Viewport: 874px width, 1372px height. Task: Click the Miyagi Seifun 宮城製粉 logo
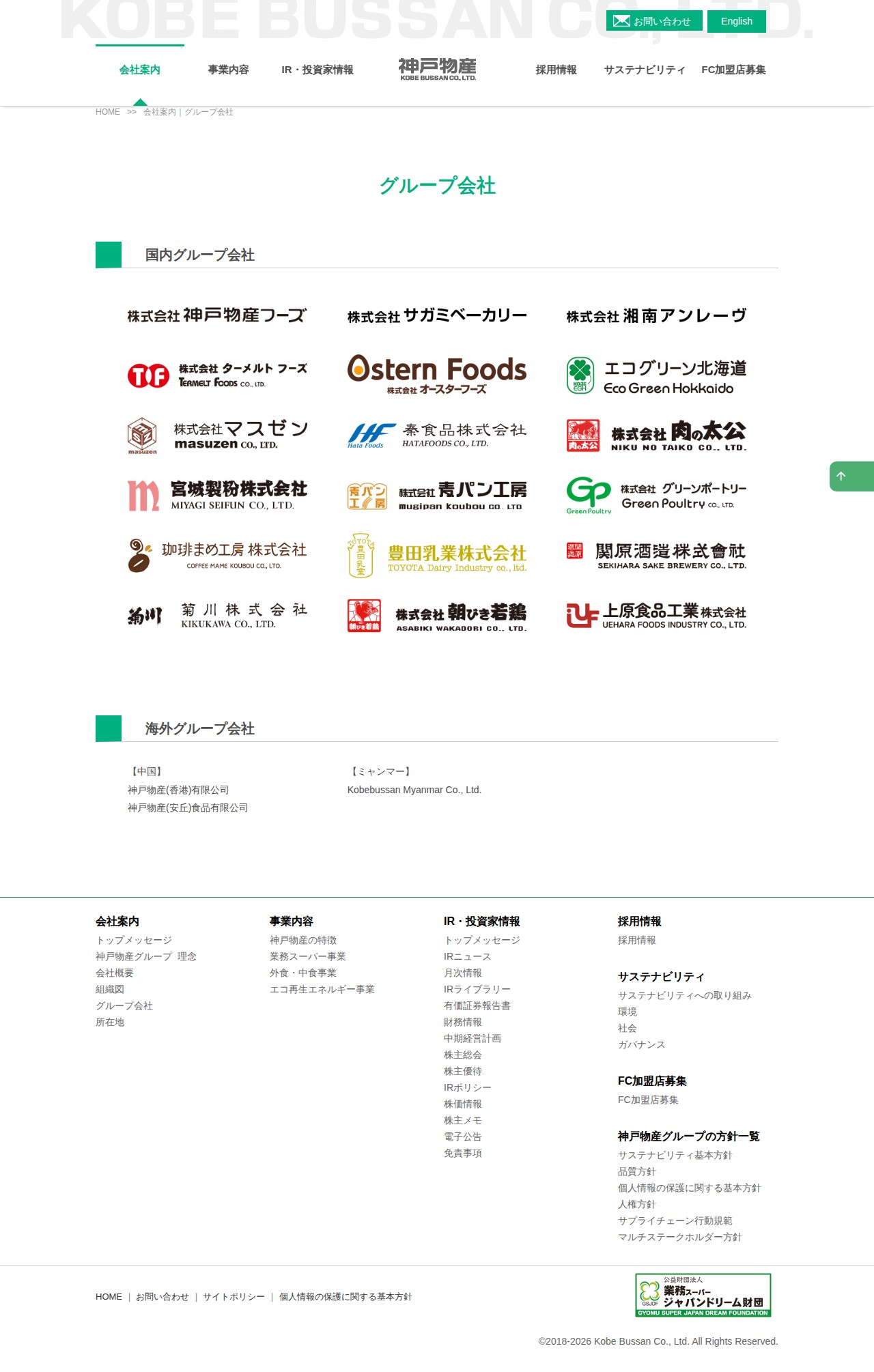pyautogui.click(x=217, y=496)
